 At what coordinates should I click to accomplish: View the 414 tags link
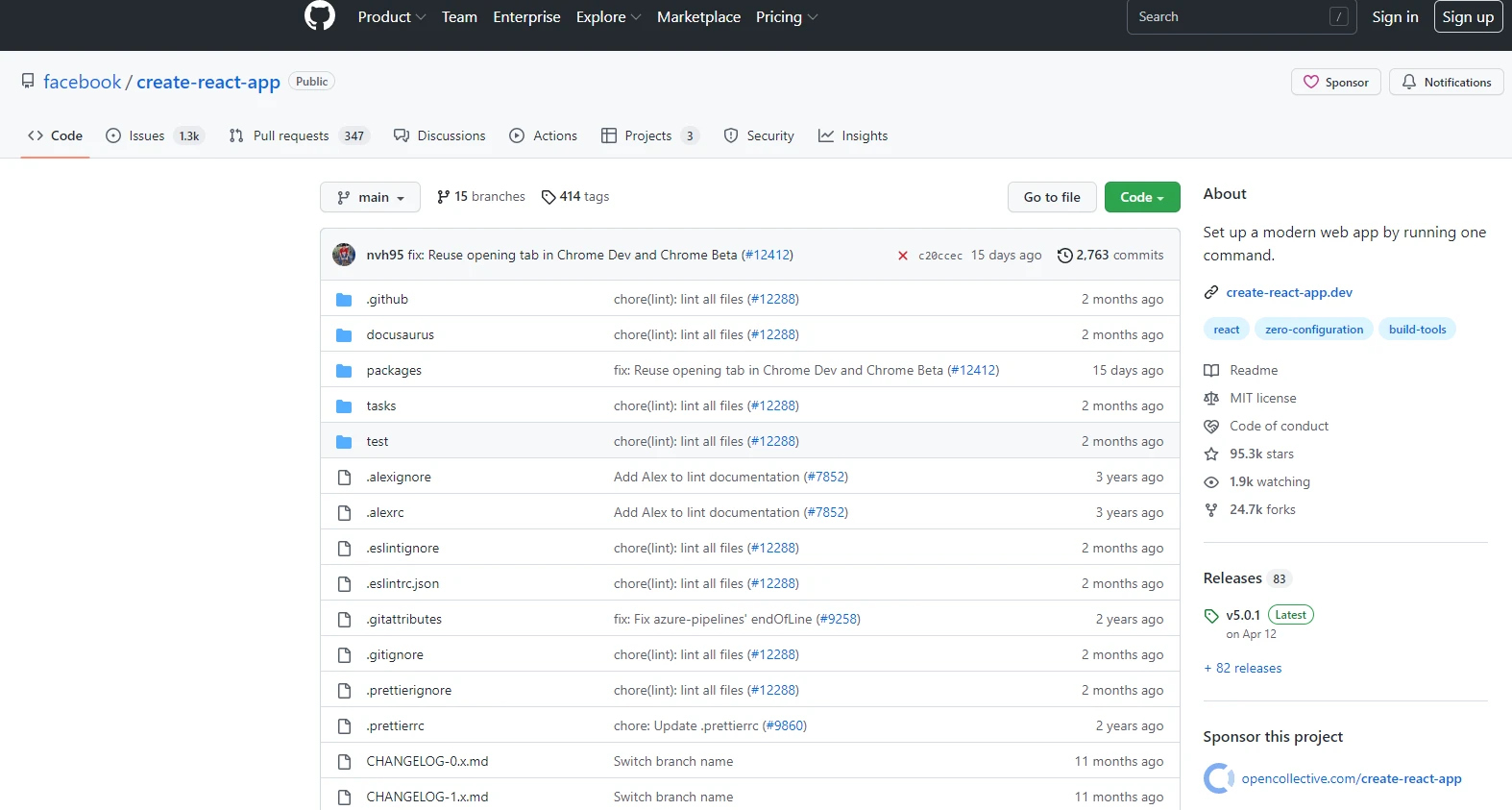[575, 196]
